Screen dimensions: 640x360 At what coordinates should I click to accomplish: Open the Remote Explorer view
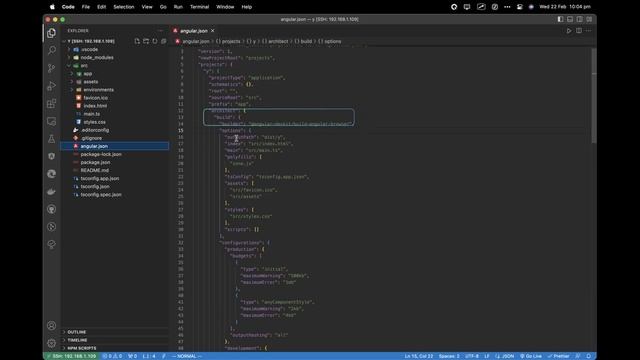[x=51, y=121]
